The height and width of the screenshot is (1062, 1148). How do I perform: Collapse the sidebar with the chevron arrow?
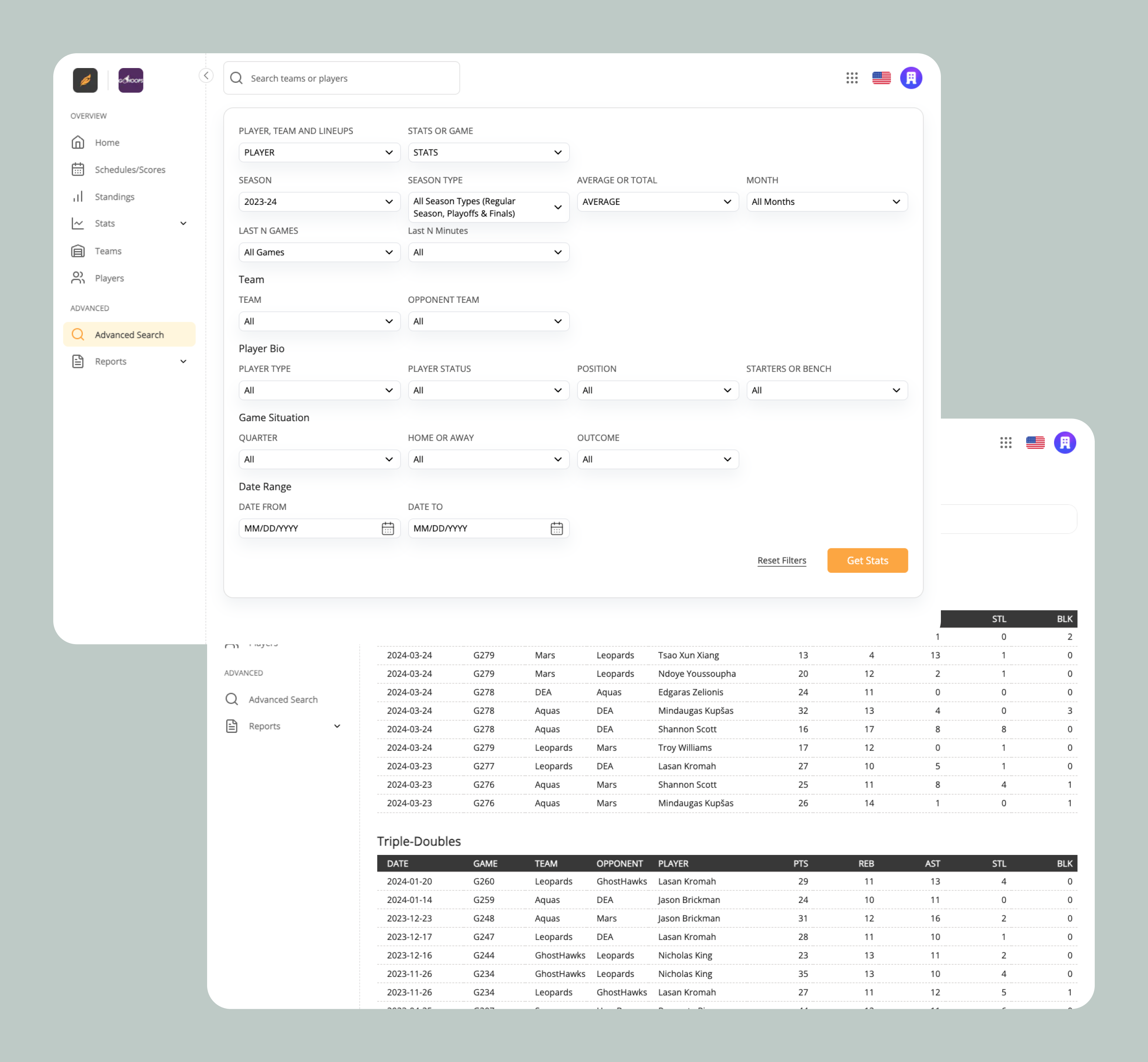(206, 75)
